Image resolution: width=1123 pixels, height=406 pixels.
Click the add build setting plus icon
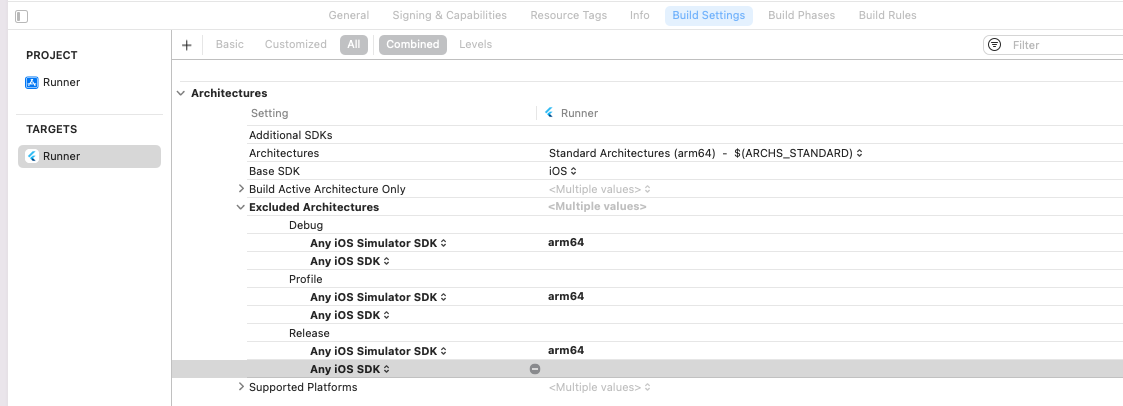coord(186,45)
